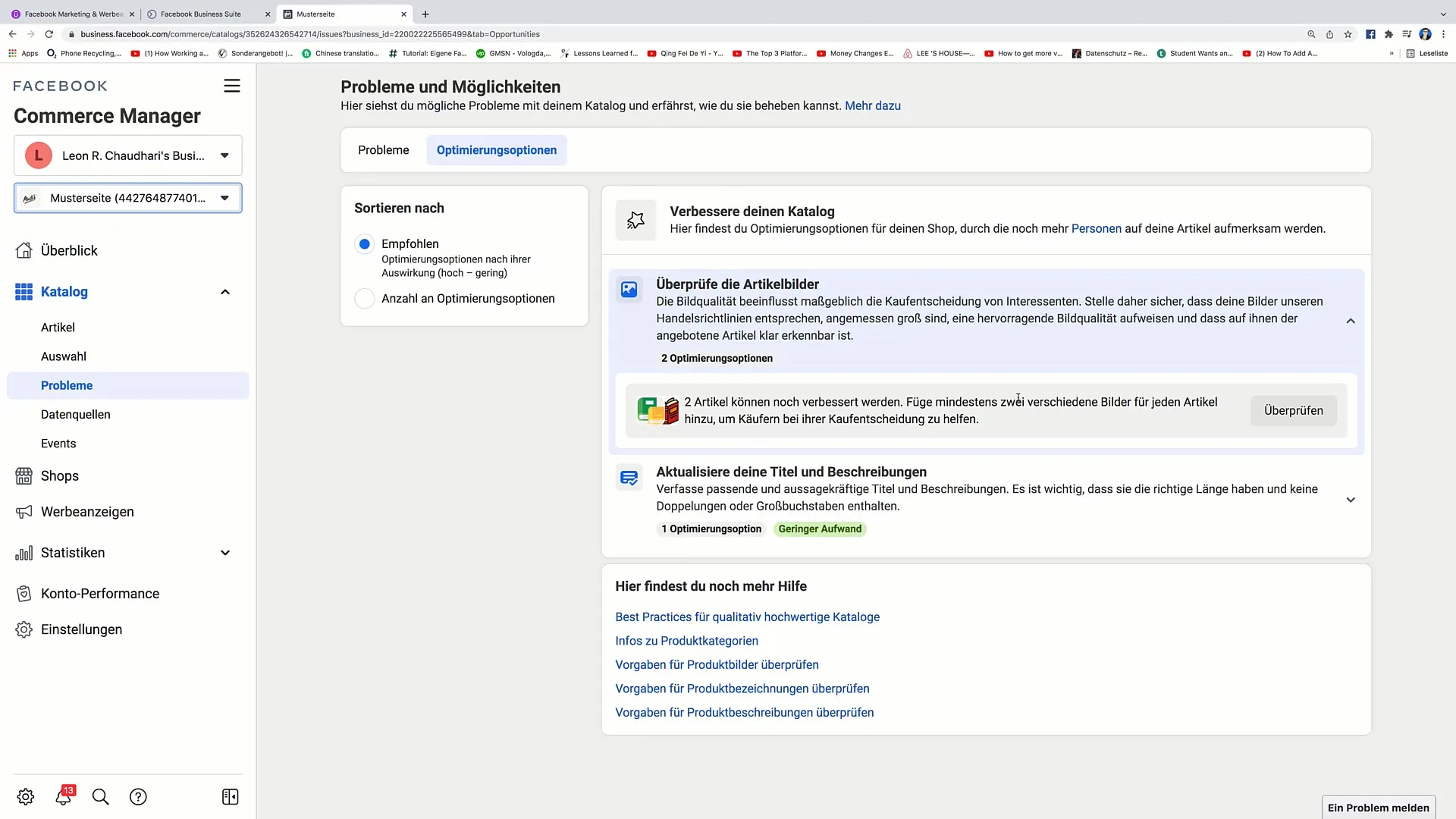Select Anzahl an Optimierungsoptionen radio button
Screen dimensions: 1456x819
point(364,298)
